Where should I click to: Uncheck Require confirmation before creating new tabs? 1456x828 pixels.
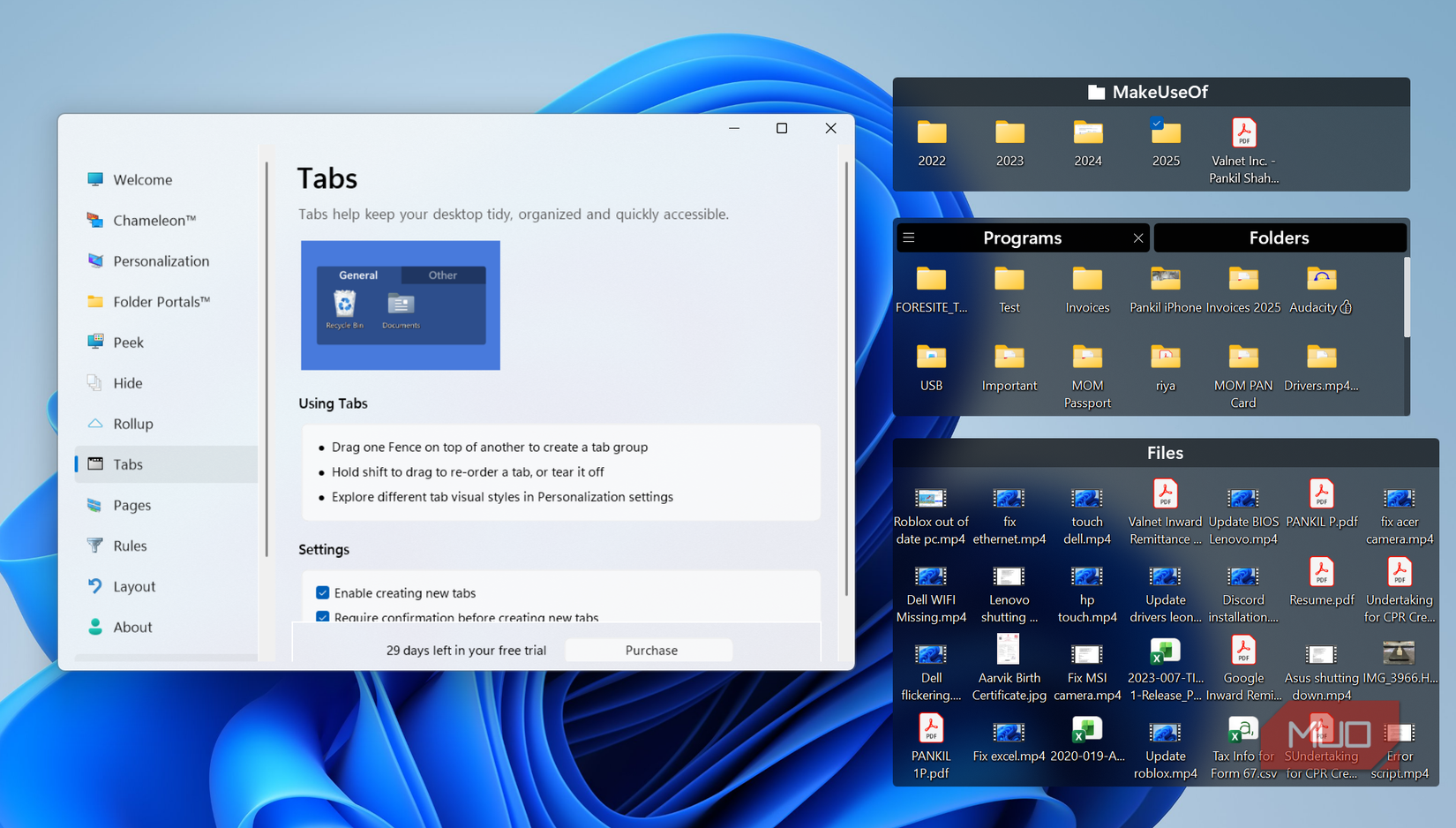323,617
